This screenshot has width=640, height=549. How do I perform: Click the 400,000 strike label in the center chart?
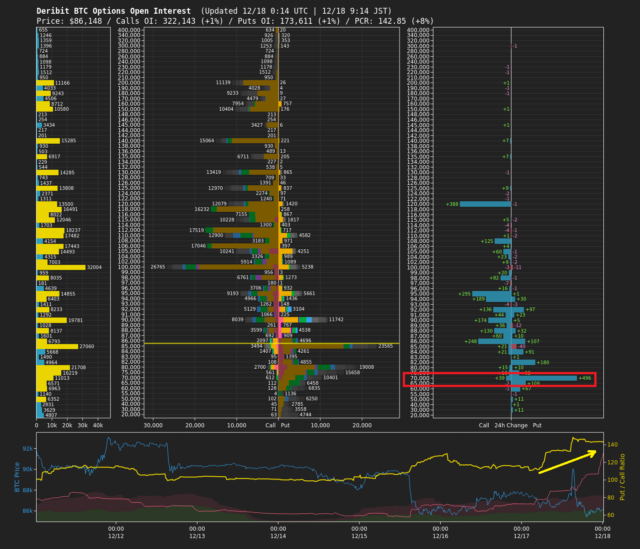[x=129, y=30]
